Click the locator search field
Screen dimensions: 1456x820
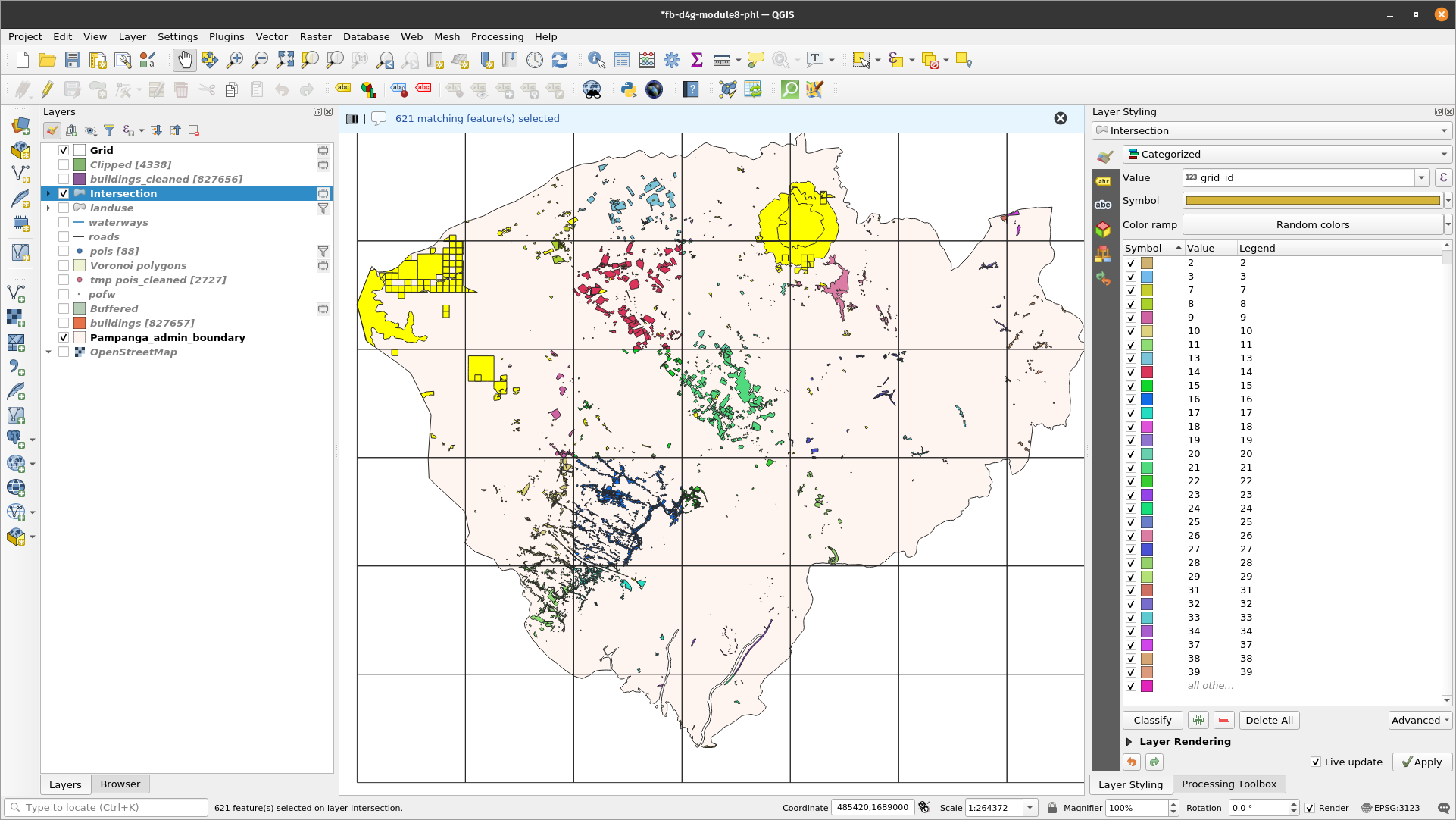tap(106, 808)
